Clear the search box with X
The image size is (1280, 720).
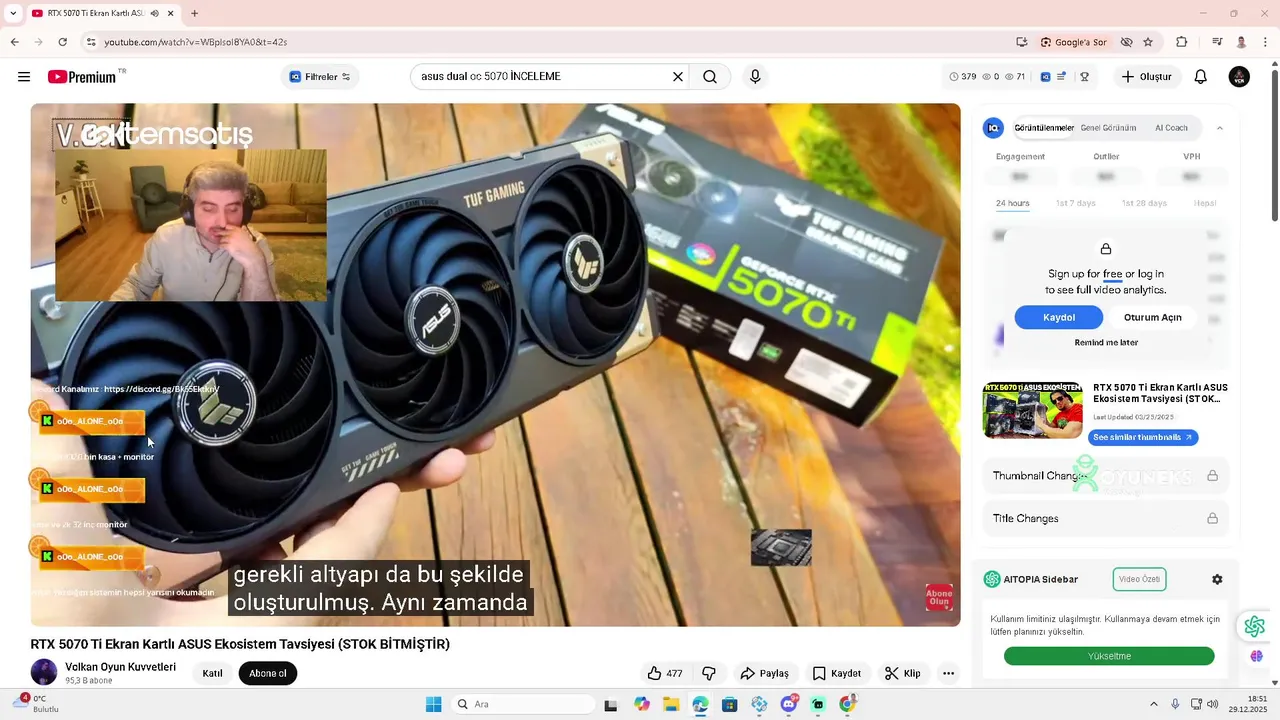click(x=678, y=77)
